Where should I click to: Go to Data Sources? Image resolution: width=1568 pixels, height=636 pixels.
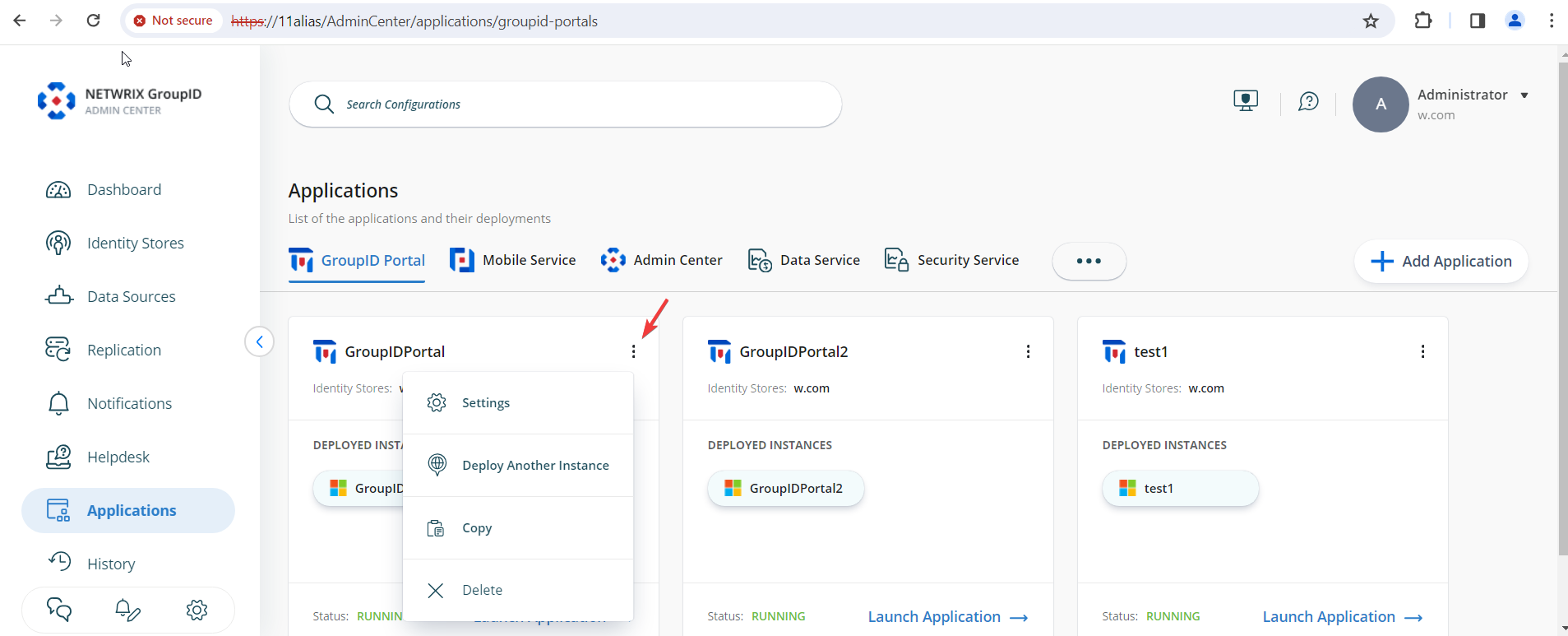pos(131,296)
